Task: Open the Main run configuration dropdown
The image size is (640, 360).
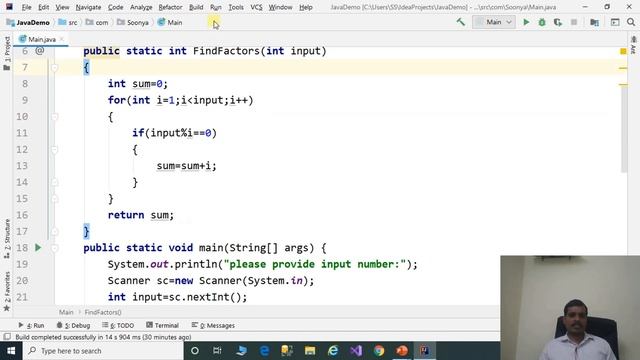Action: pos(494,22)
